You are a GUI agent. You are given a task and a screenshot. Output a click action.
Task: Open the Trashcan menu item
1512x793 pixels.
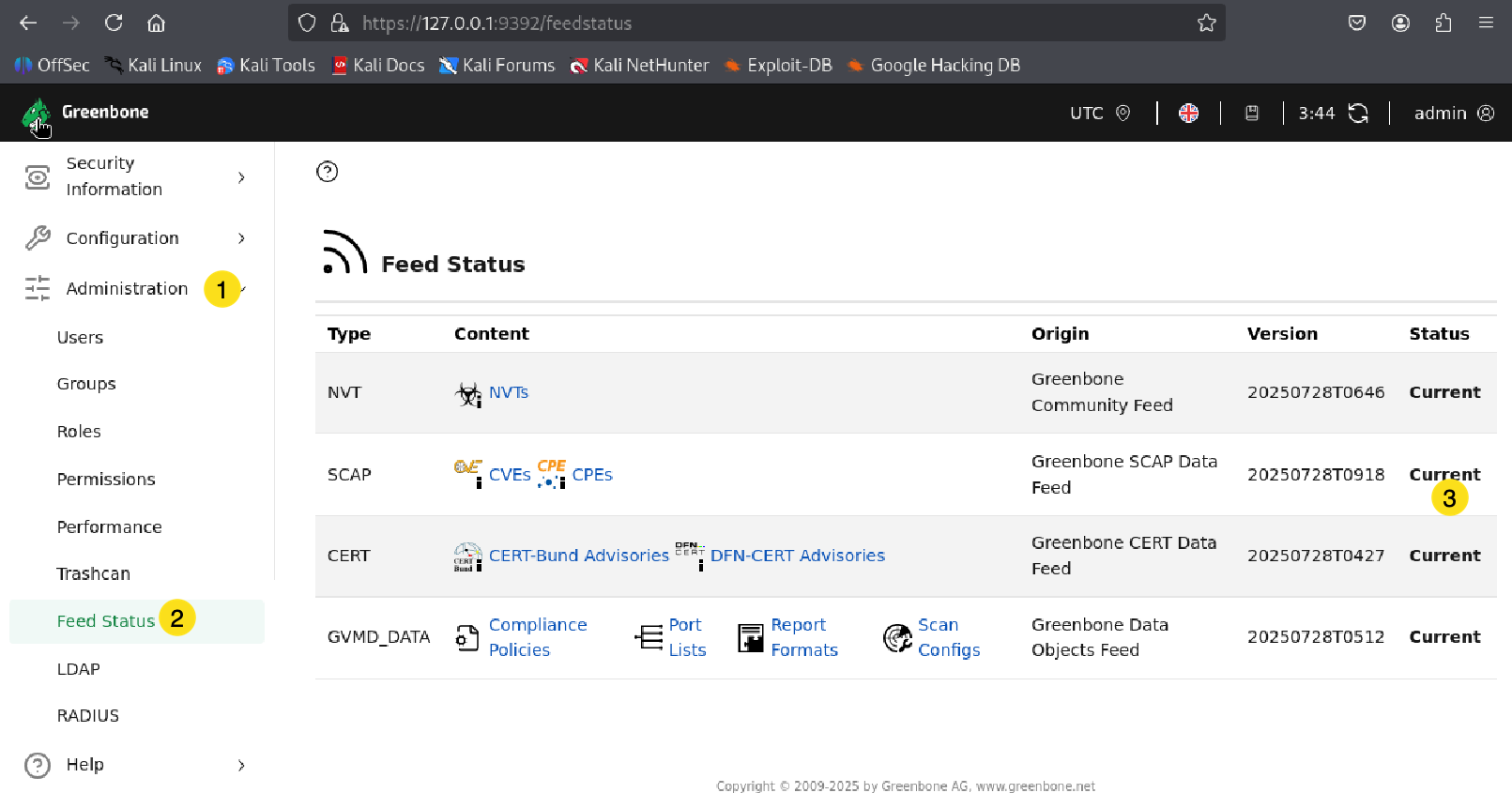pyautogui.click(x=93, y=573)
